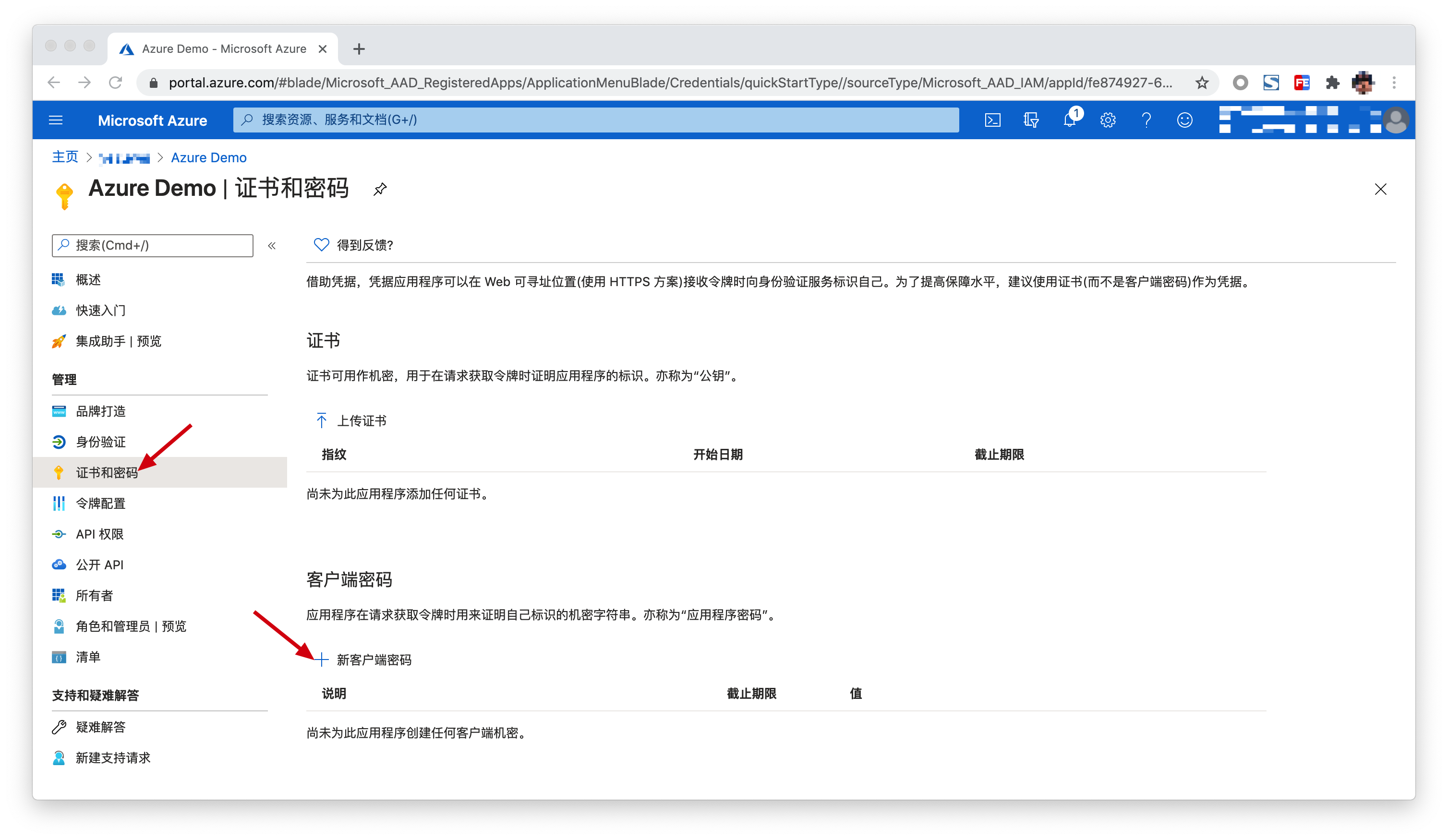
Task: Open the Azure hamburger portal menu
Action: click(56, 120)
